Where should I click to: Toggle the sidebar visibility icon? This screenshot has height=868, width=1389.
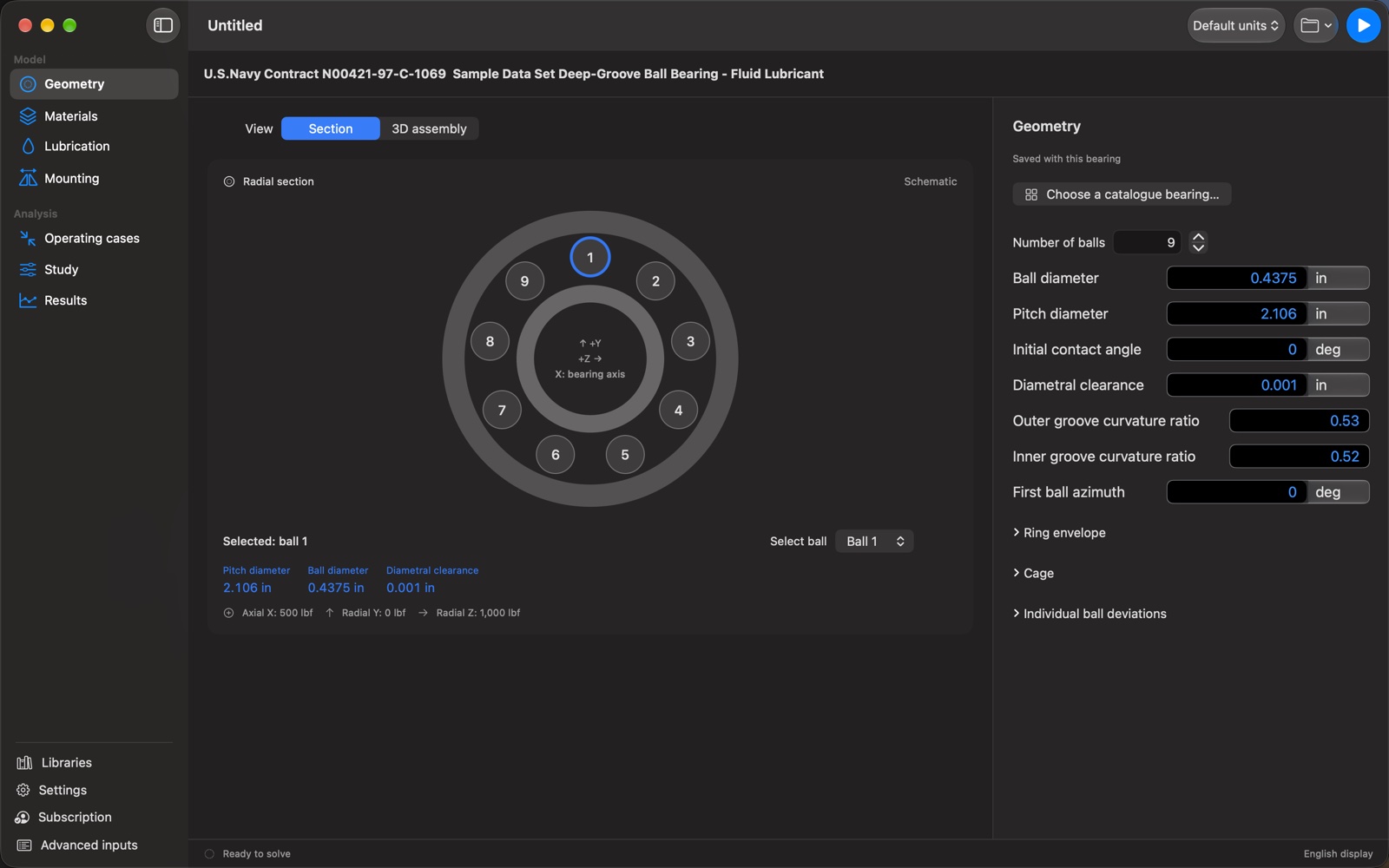click(x=163, y=25)
